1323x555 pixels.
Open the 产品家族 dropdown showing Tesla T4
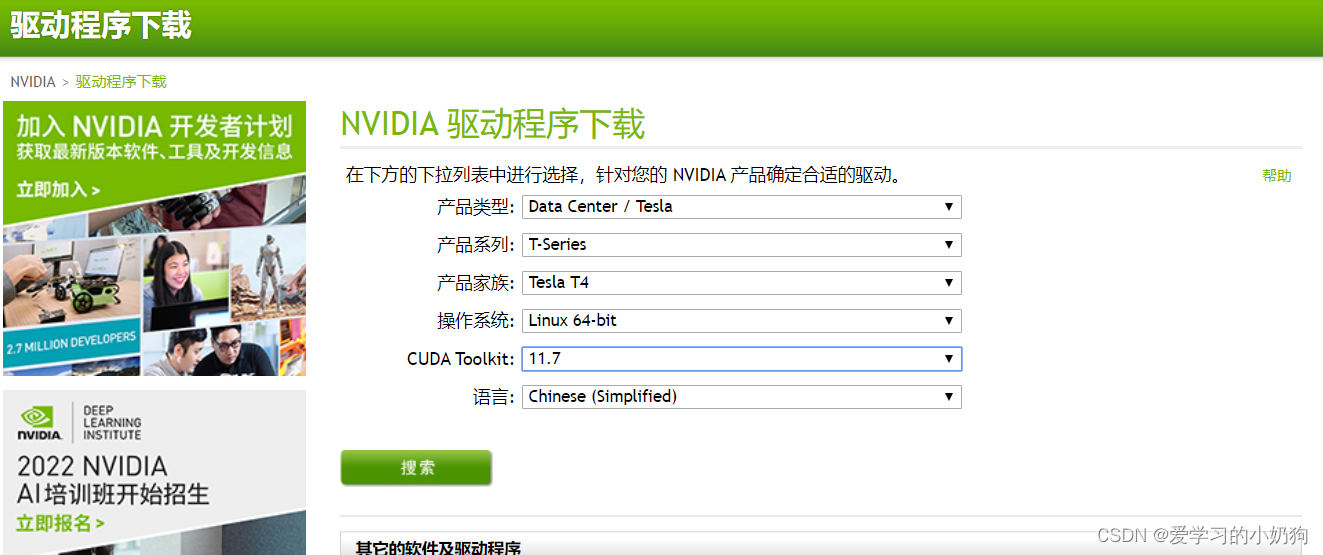coord(741,283)
